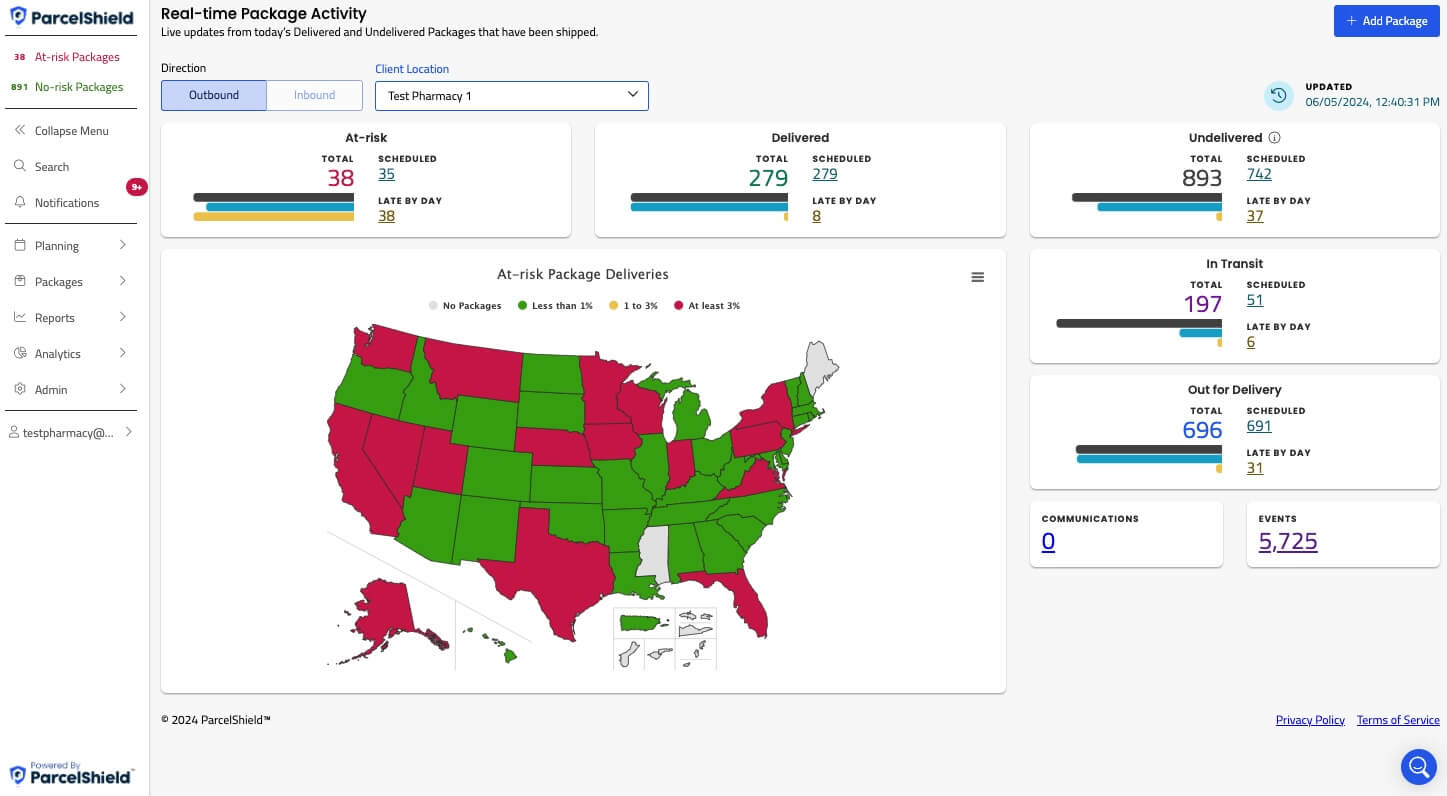
Task: Open the Client Location dropdown
Action: point(511,96)
